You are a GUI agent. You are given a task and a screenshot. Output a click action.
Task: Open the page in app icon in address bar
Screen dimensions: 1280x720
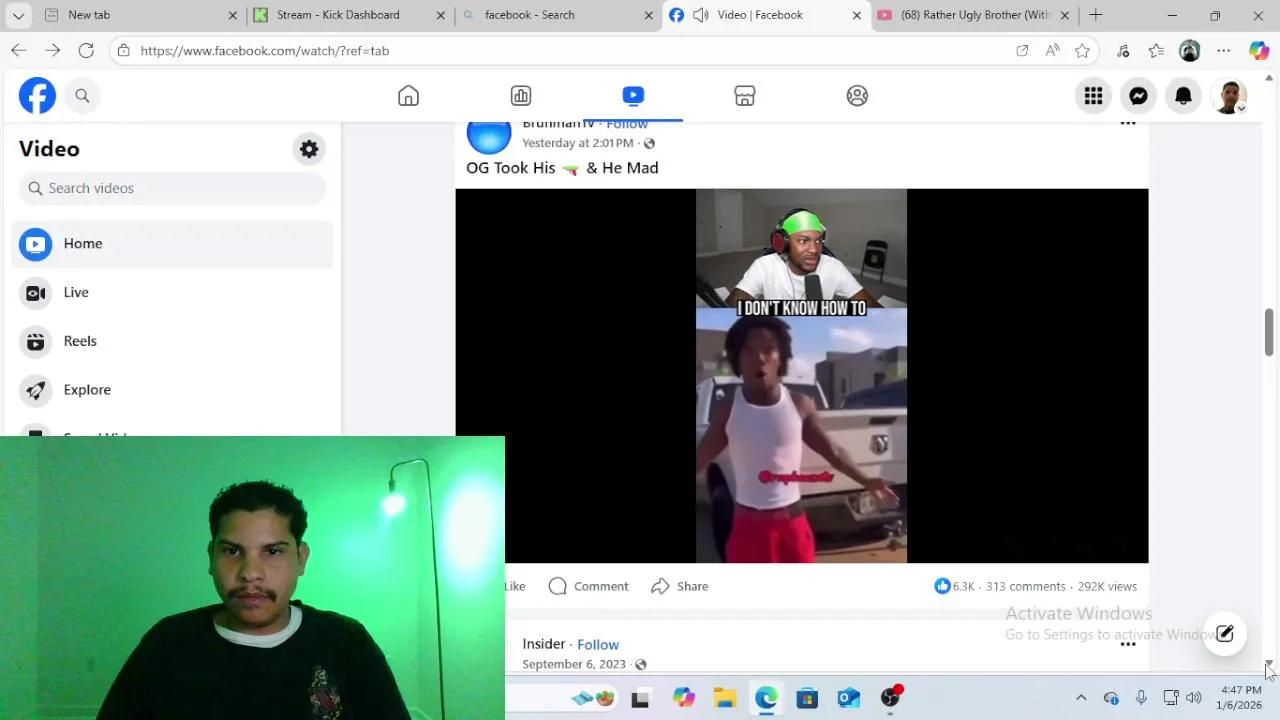(1022, 51)
